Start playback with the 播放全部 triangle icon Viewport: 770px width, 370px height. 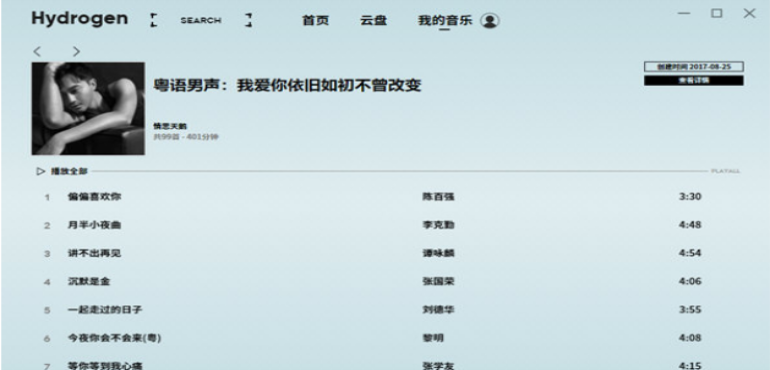(x=40, y=171)
